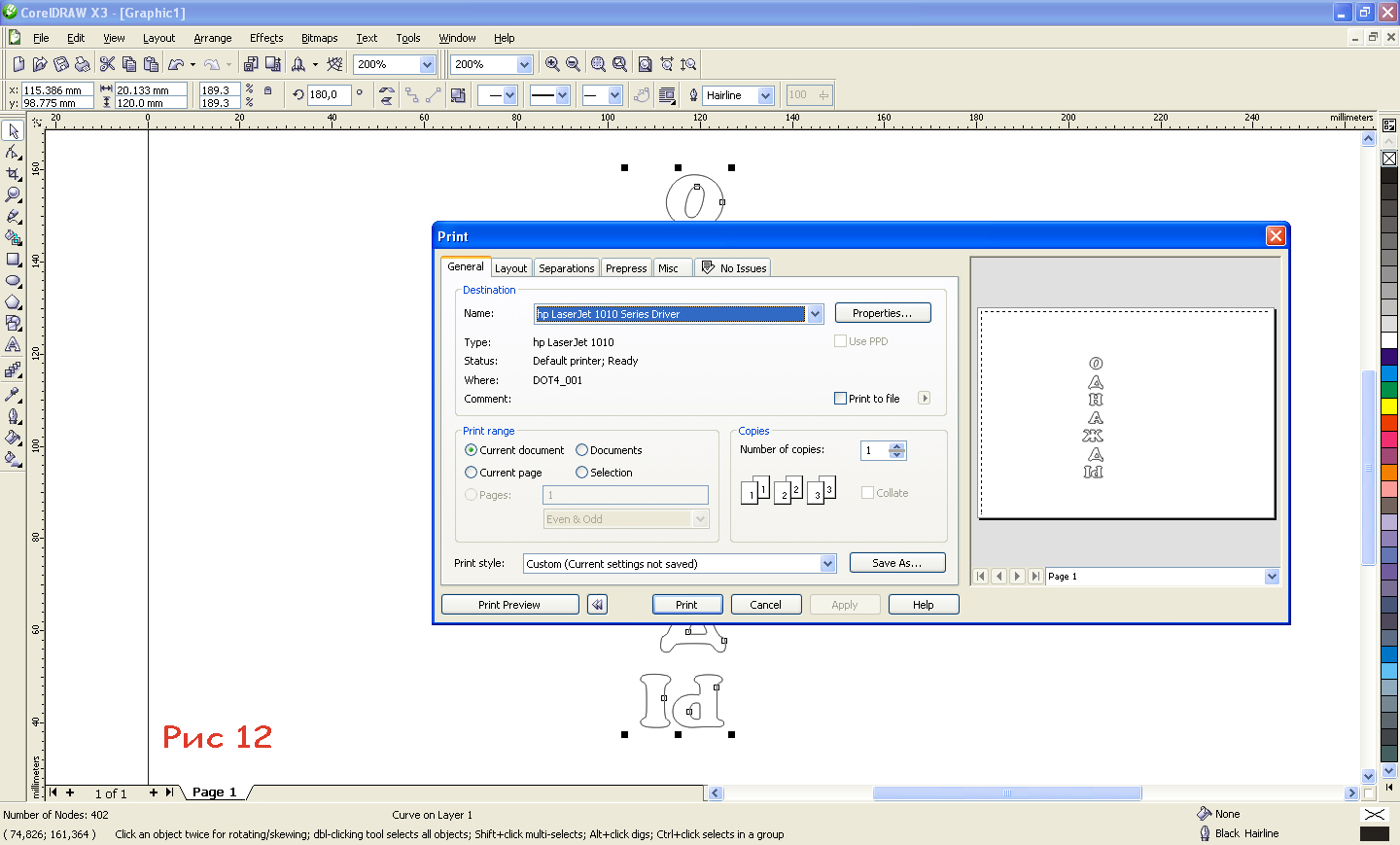Enable the Print to file checkbox

[840, 399]
